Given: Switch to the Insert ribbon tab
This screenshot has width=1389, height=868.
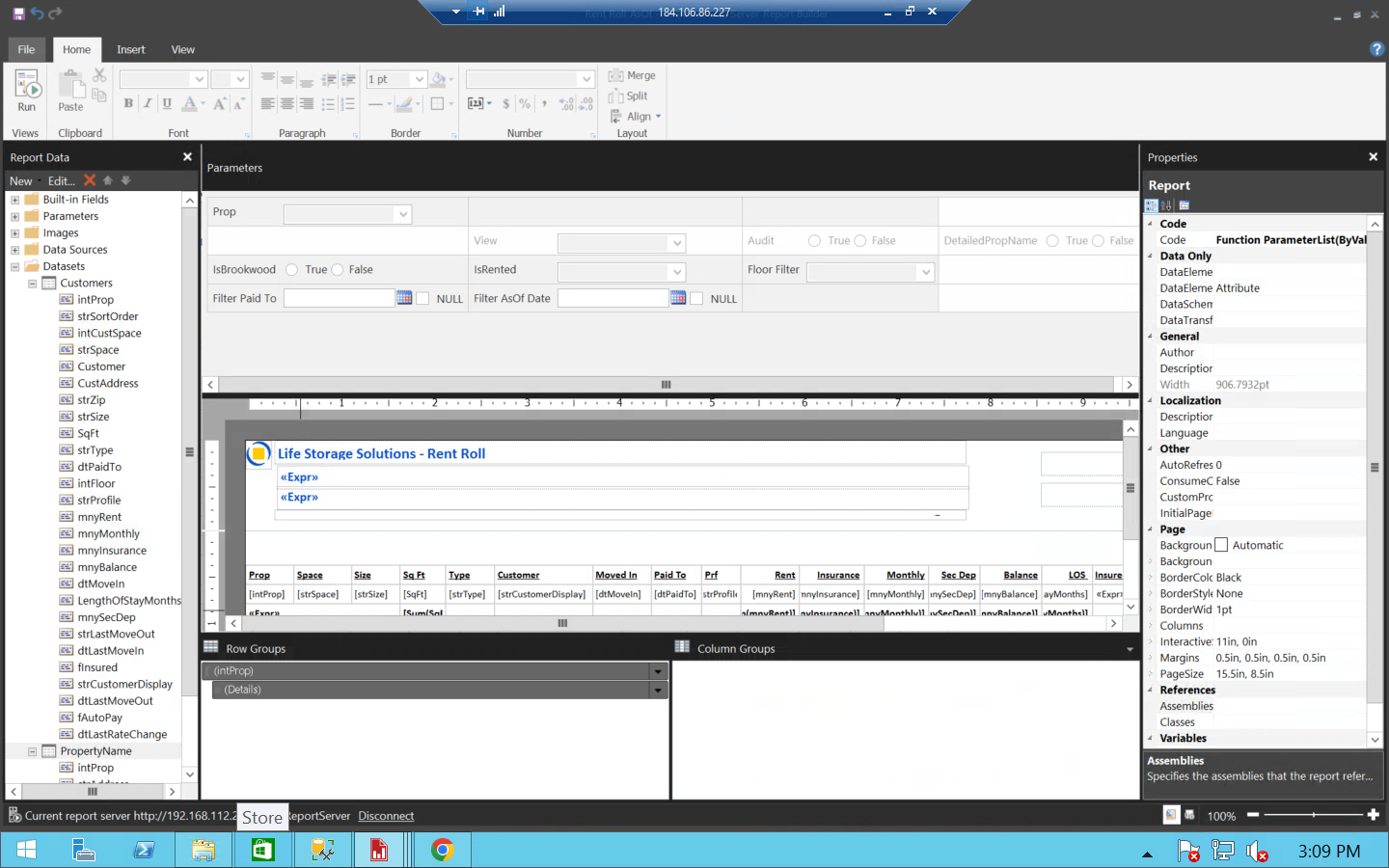Looking at the screenshot, I should click(x=130, y=49).
